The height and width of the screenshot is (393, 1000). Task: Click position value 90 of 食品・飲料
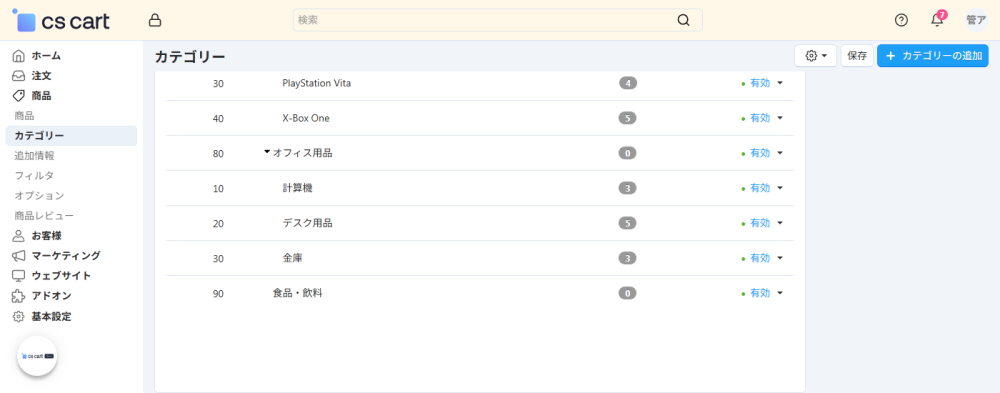(x=218, y=293)
